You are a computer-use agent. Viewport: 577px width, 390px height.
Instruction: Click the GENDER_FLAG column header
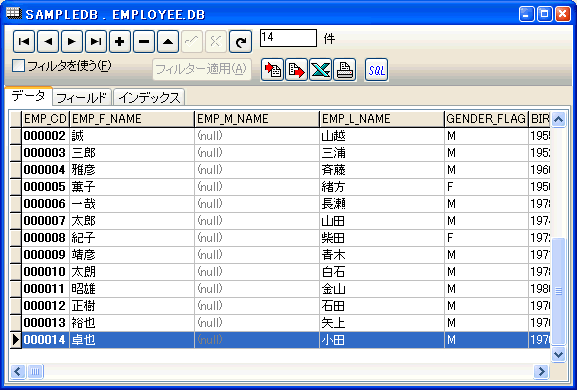click(486, 119)
